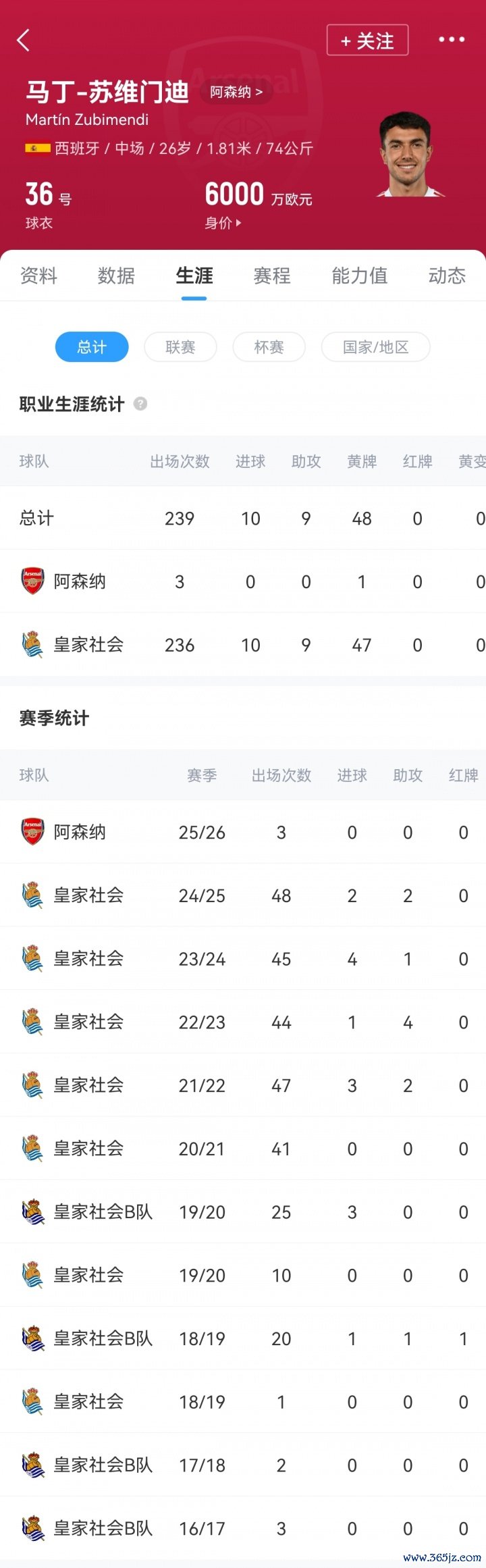Open the three-dots more options menu
This screenshot has height=1568, width=486.
(x=452, y=40)
